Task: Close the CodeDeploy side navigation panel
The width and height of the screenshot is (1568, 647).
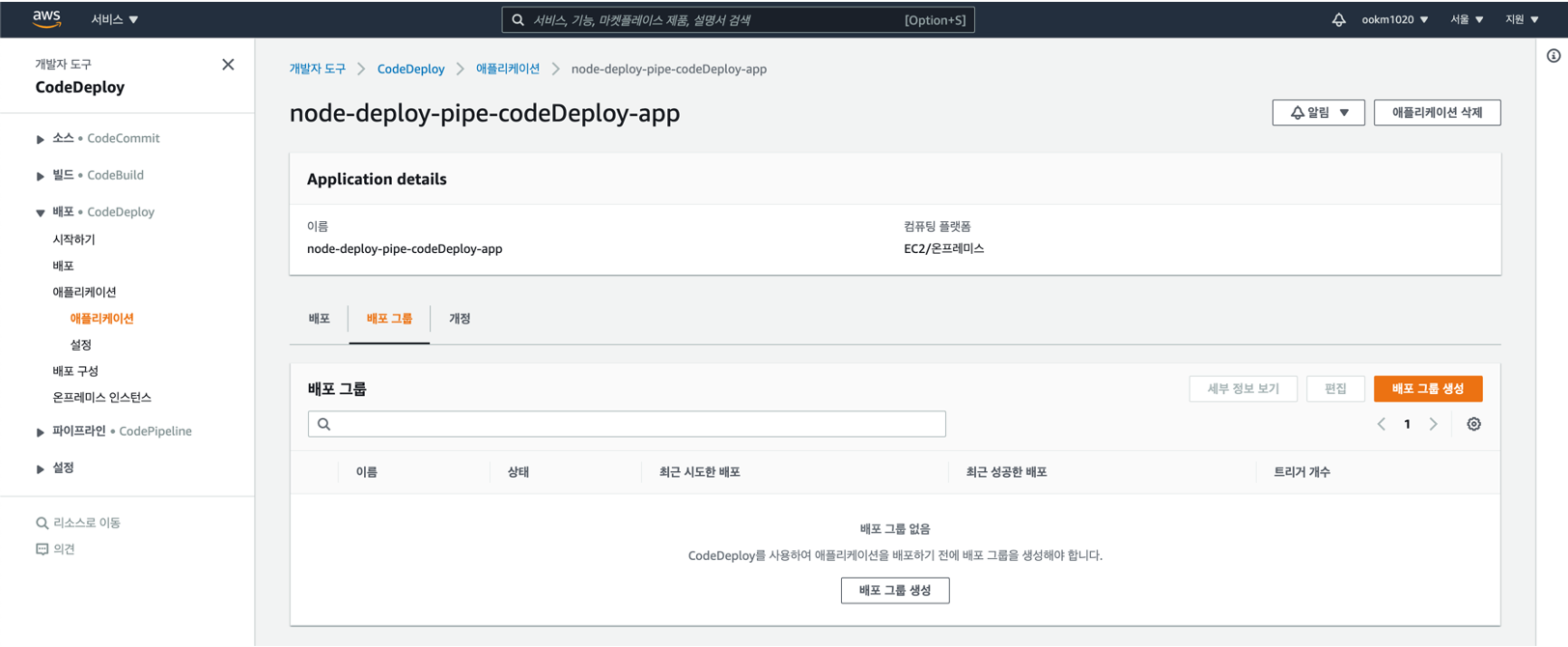Action: point(228,65)
